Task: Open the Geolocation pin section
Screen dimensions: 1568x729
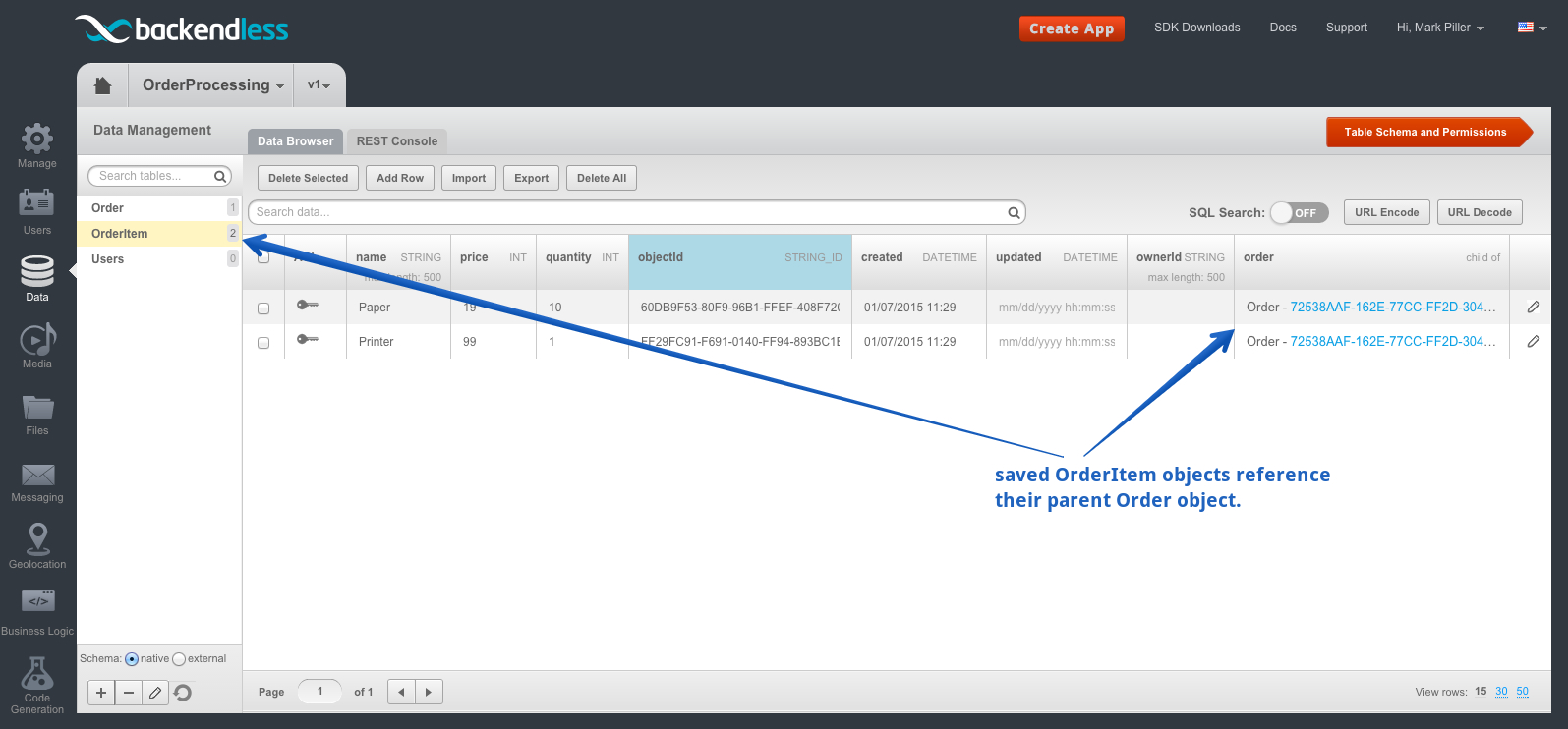Action: pos(37,546)
